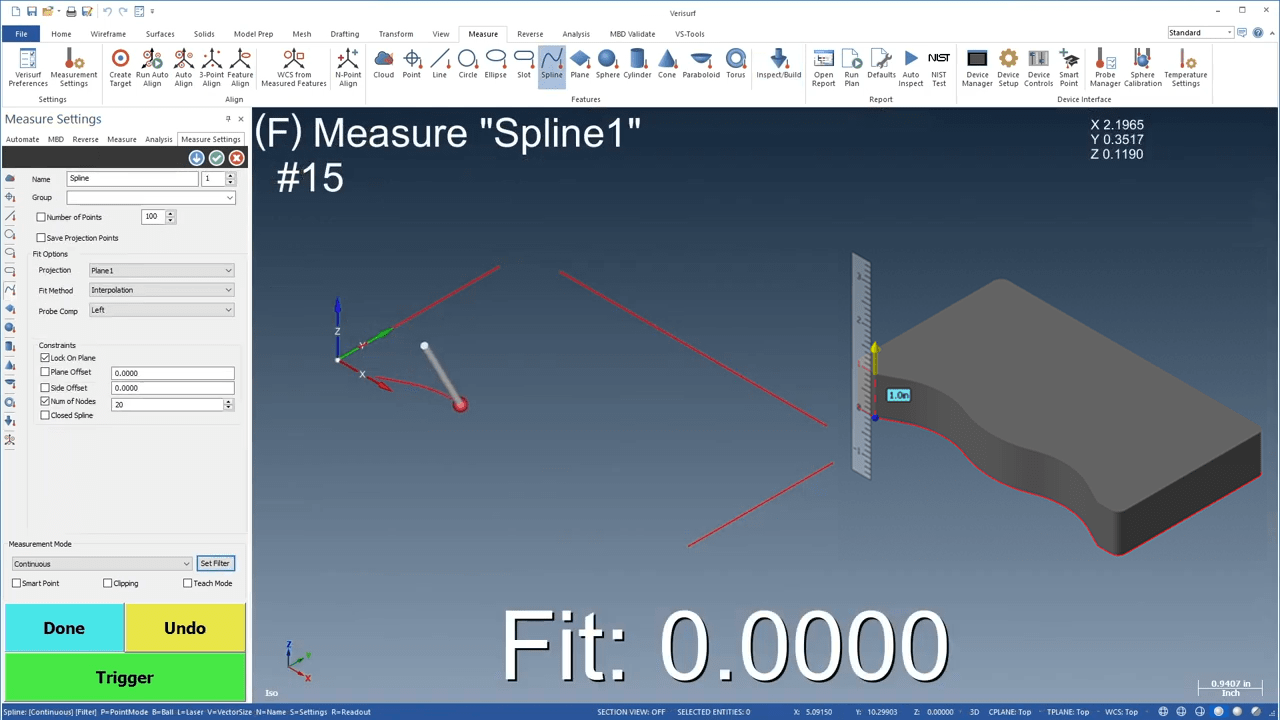Click the Name input field

pos(132,179)
